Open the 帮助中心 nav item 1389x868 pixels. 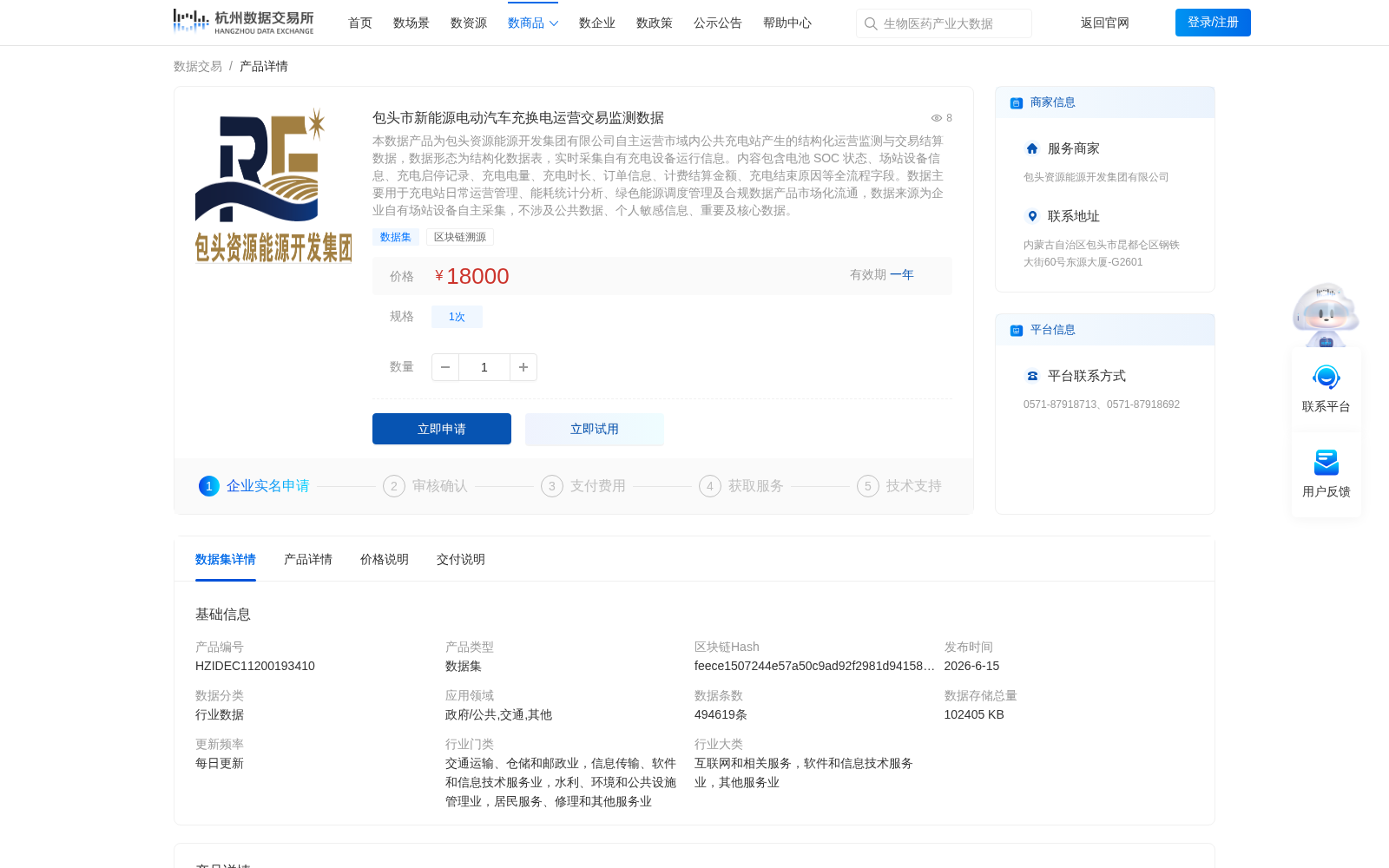[787, 23]
